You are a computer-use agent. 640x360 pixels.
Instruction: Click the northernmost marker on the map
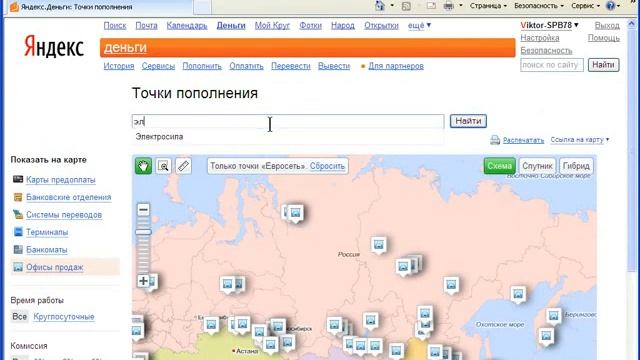[295, 213]
